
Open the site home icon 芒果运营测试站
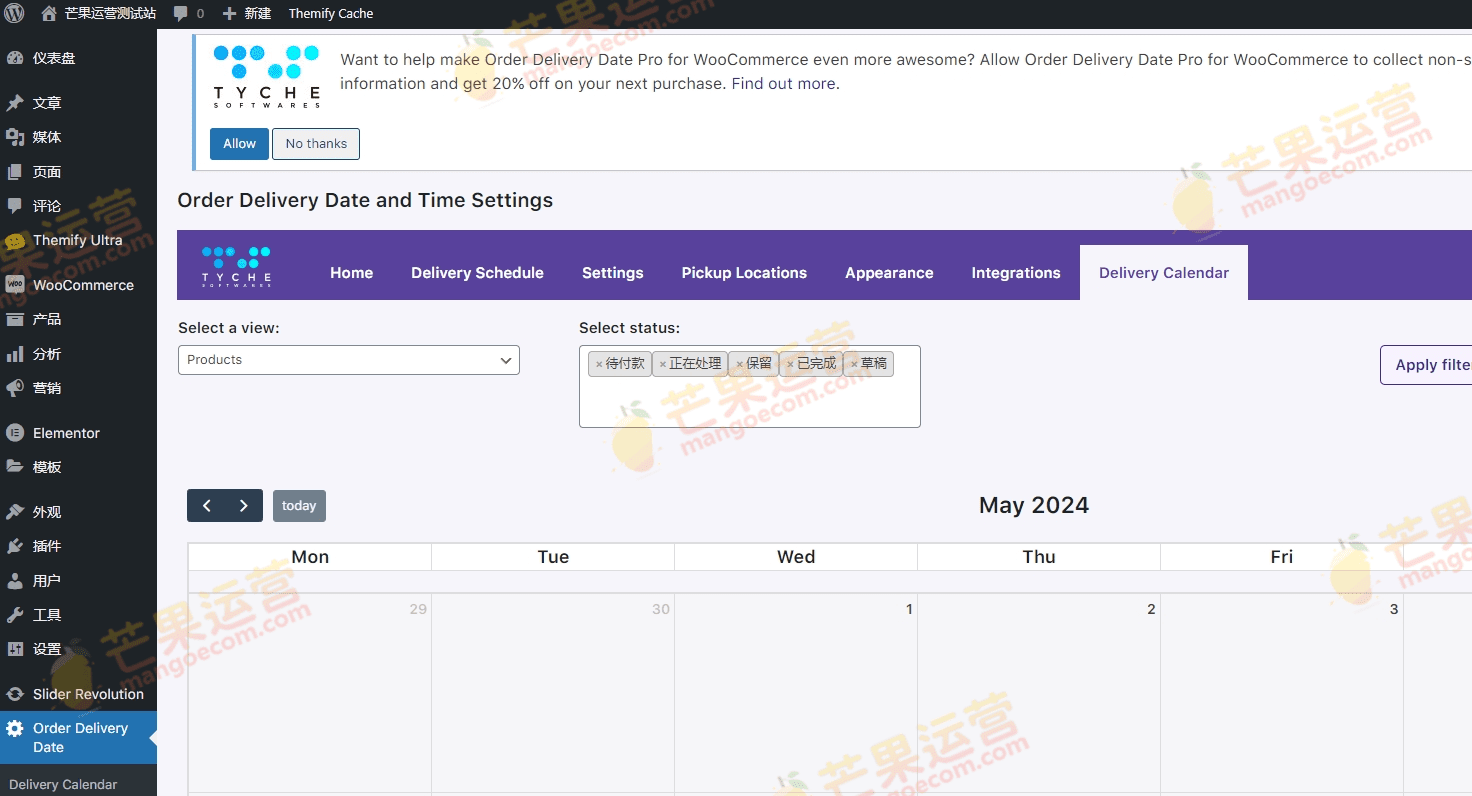49,13
